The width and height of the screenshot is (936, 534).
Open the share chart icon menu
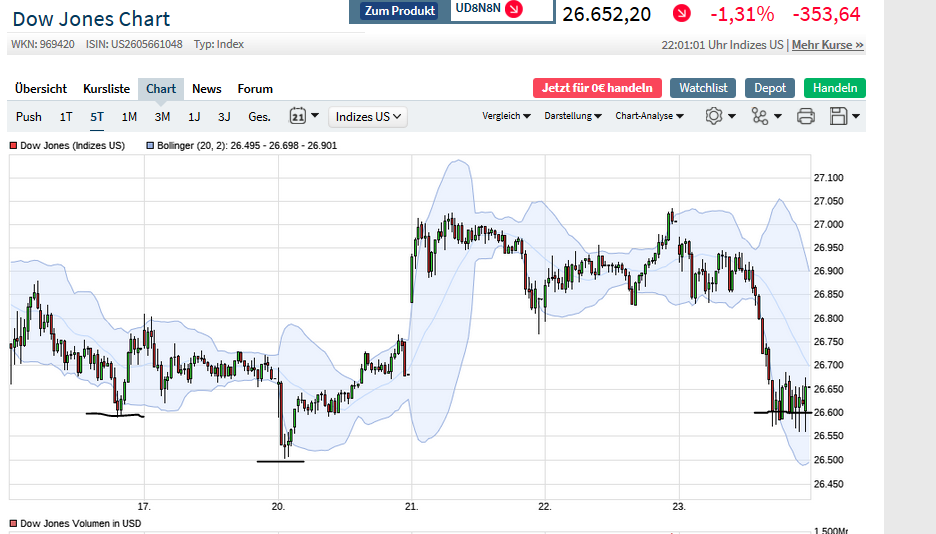760,116
